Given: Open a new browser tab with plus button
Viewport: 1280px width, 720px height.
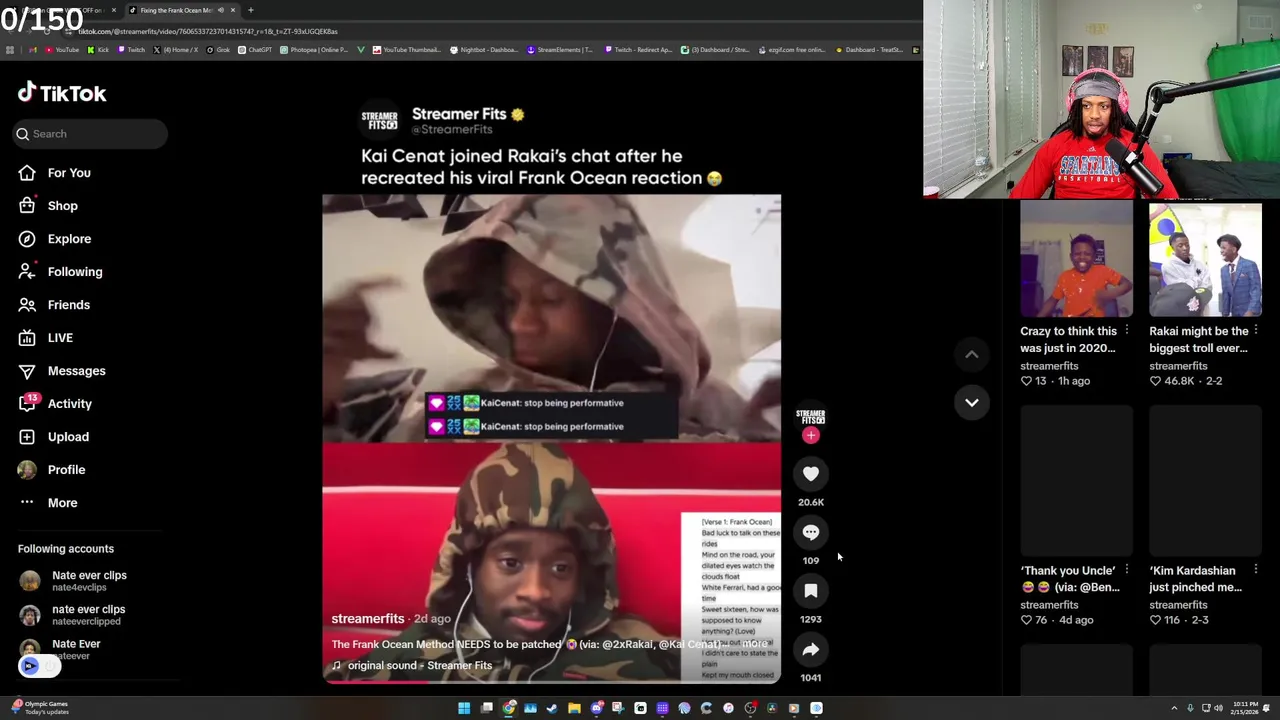Looking at the screenshot, I should pyautogui.click(x=251, y=10).
